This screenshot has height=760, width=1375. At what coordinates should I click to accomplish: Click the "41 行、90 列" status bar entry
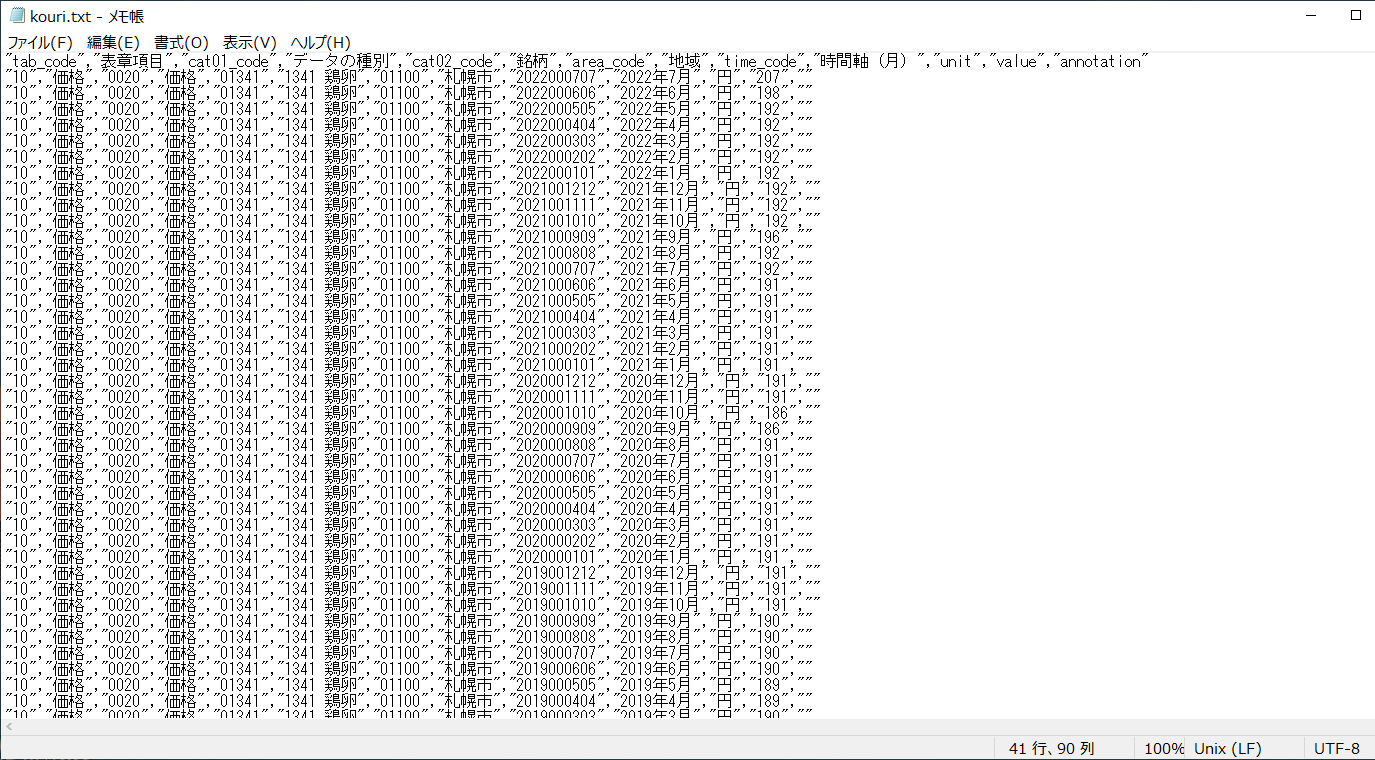click(1051, 749)
